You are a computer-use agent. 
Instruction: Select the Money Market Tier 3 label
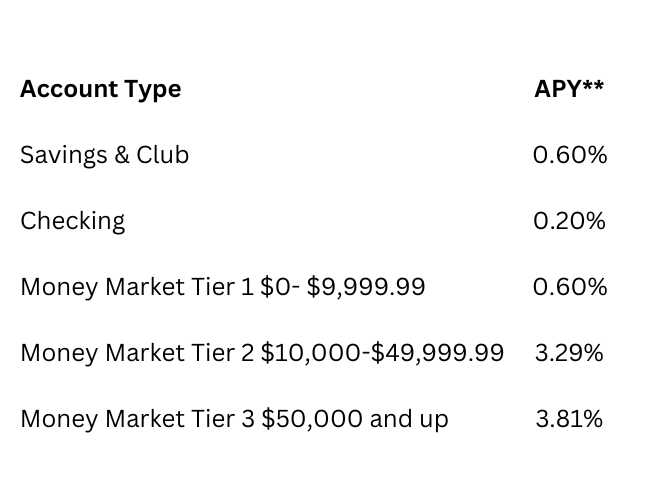[x=137, y=419]
